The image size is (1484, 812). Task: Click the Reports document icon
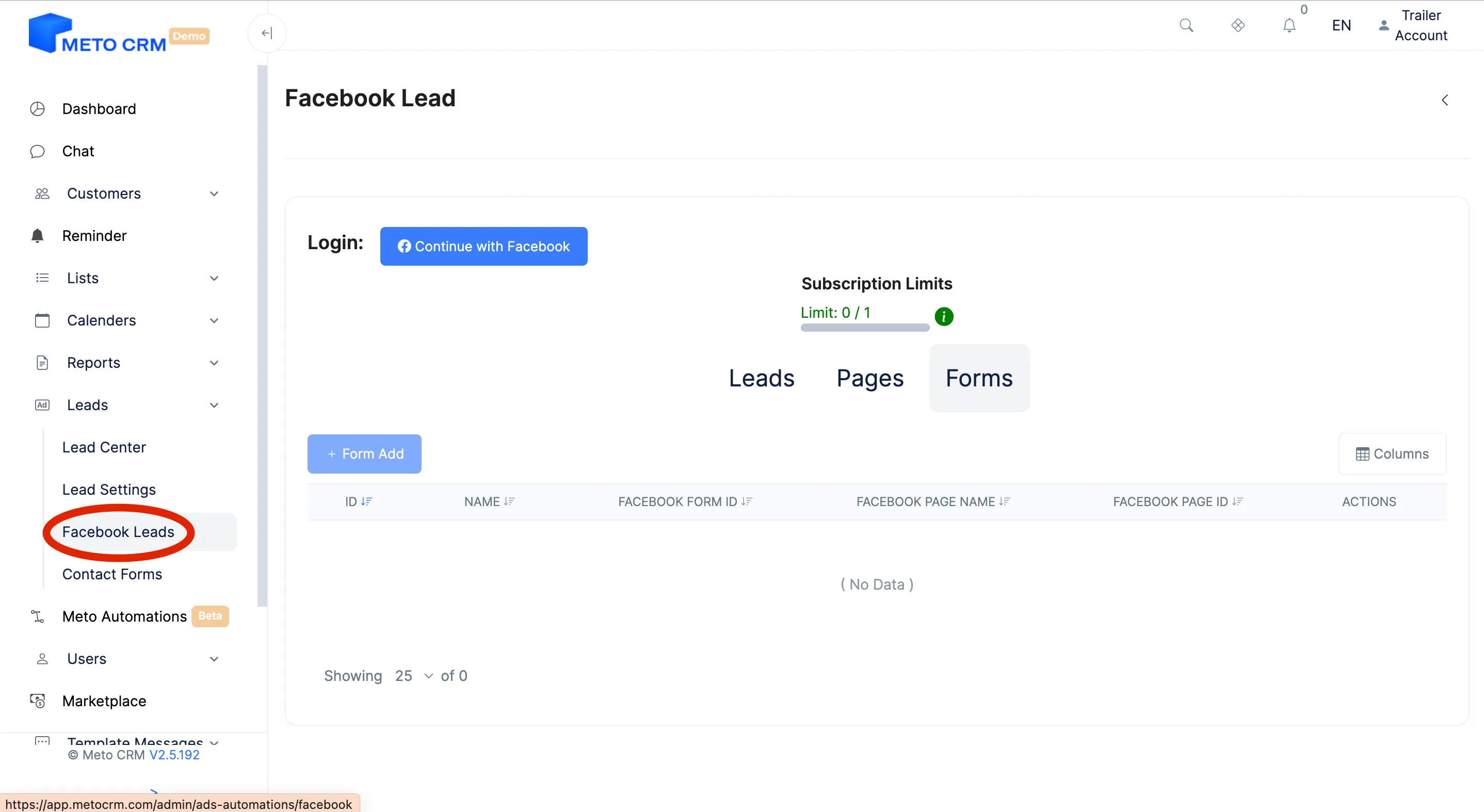pyautogui.click(x=42, y=363)
